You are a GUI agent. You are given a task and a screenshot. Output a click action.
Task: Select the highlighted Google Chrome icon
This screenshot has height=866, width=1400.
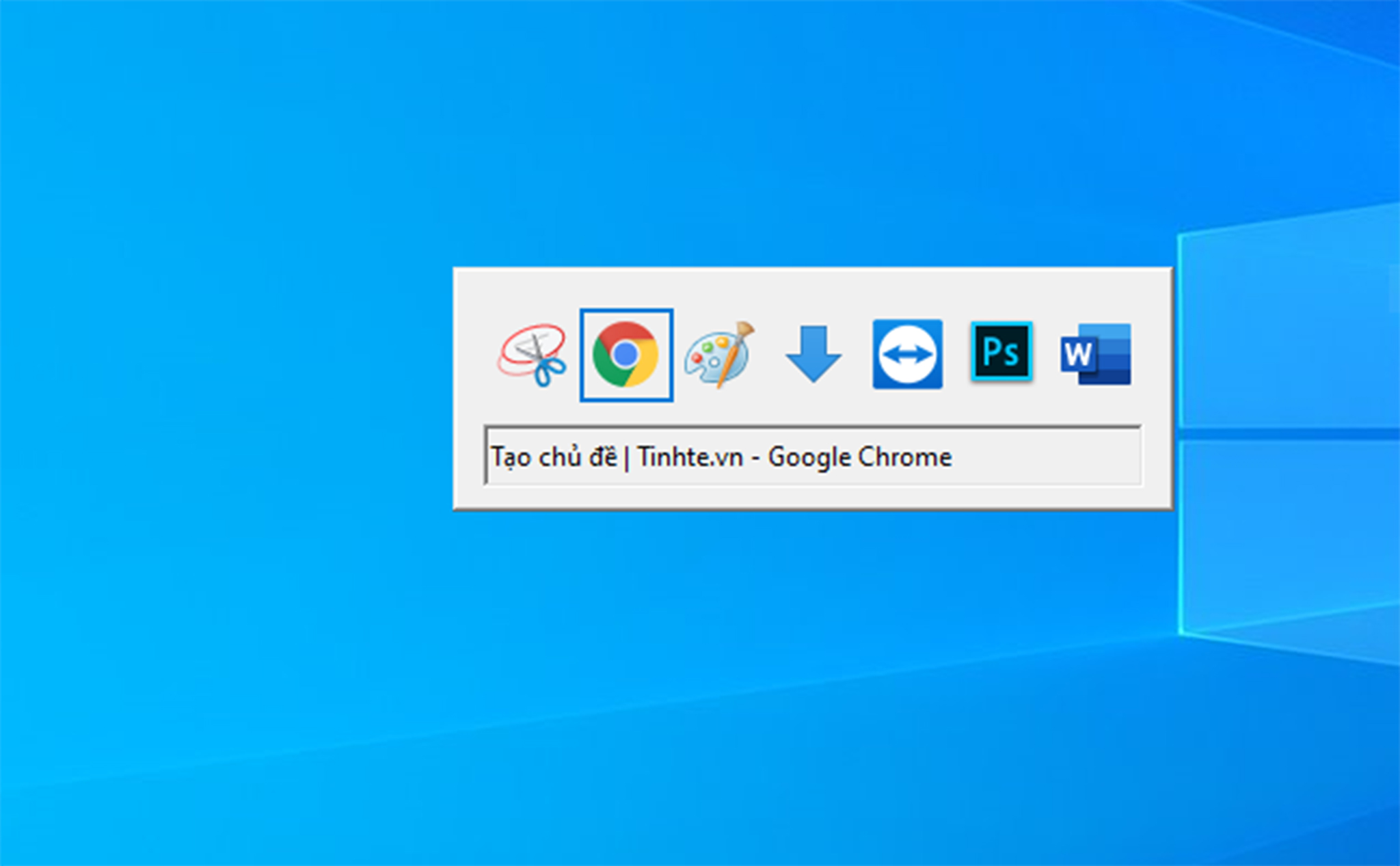pos(625,355)
